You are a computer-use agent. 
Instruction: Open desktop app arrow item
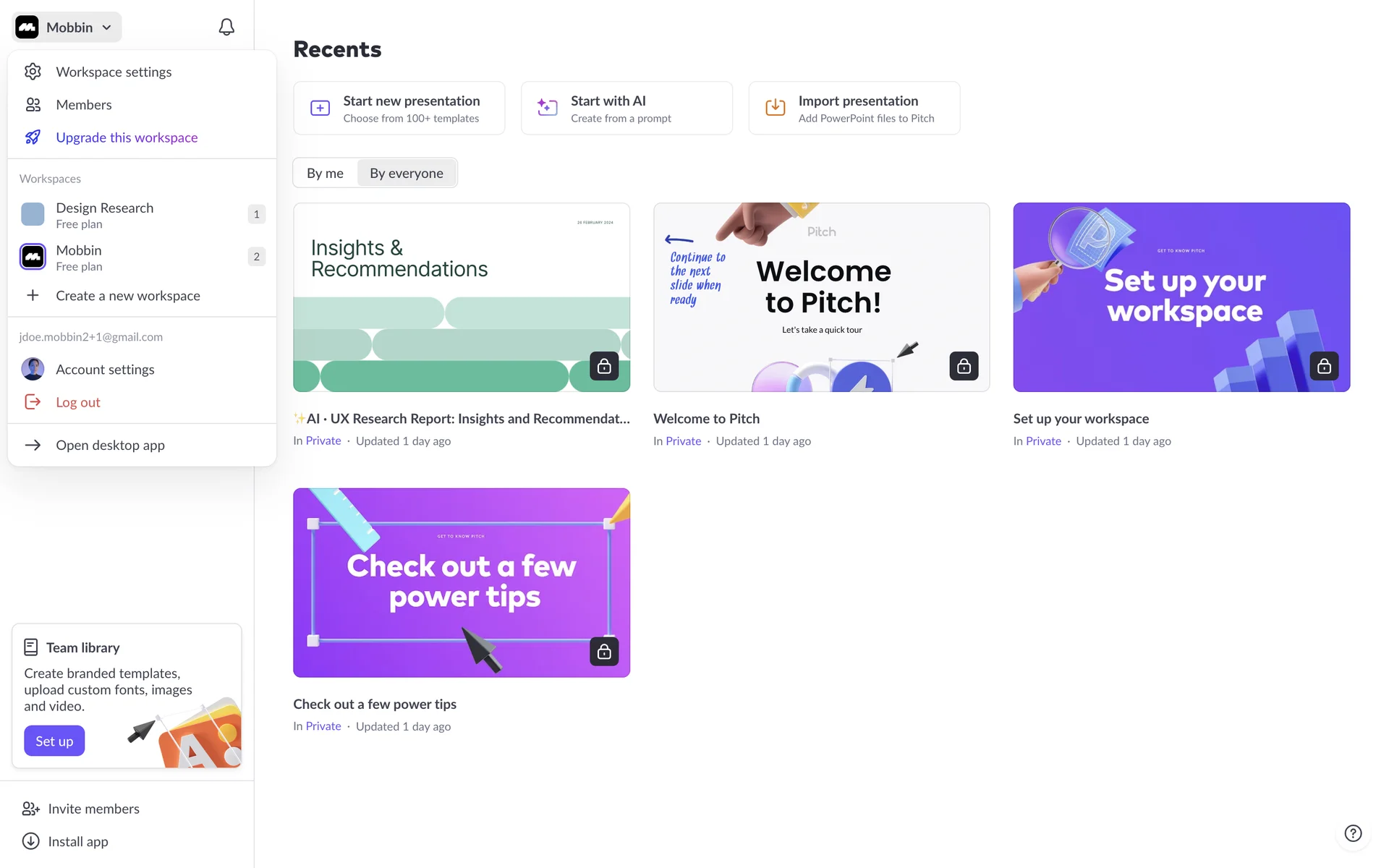(x=110, y=445)
